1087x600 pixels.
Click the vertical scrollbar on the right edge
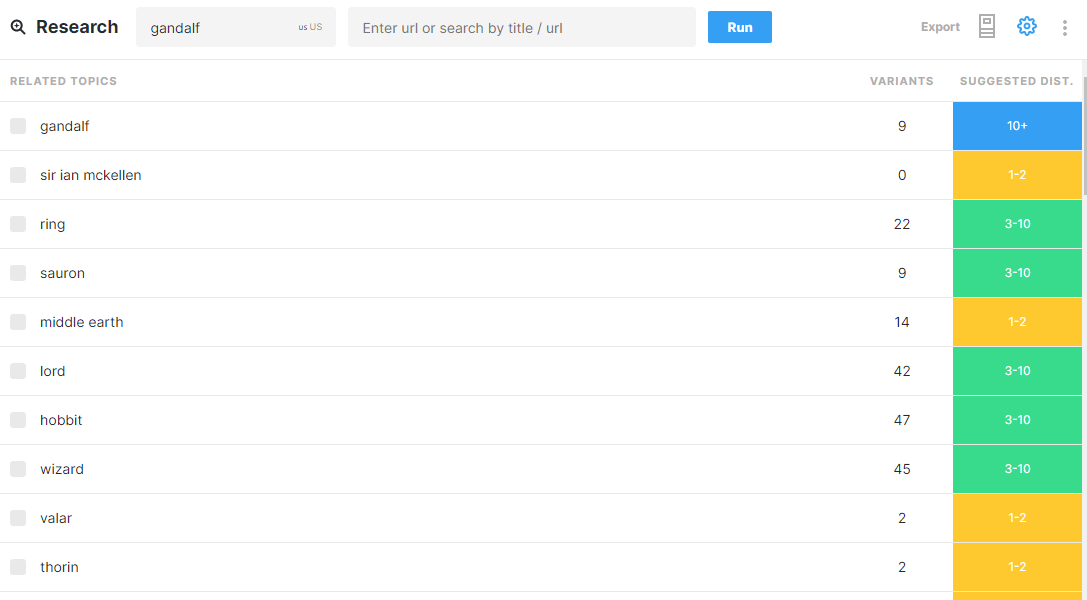[1084, 139]
